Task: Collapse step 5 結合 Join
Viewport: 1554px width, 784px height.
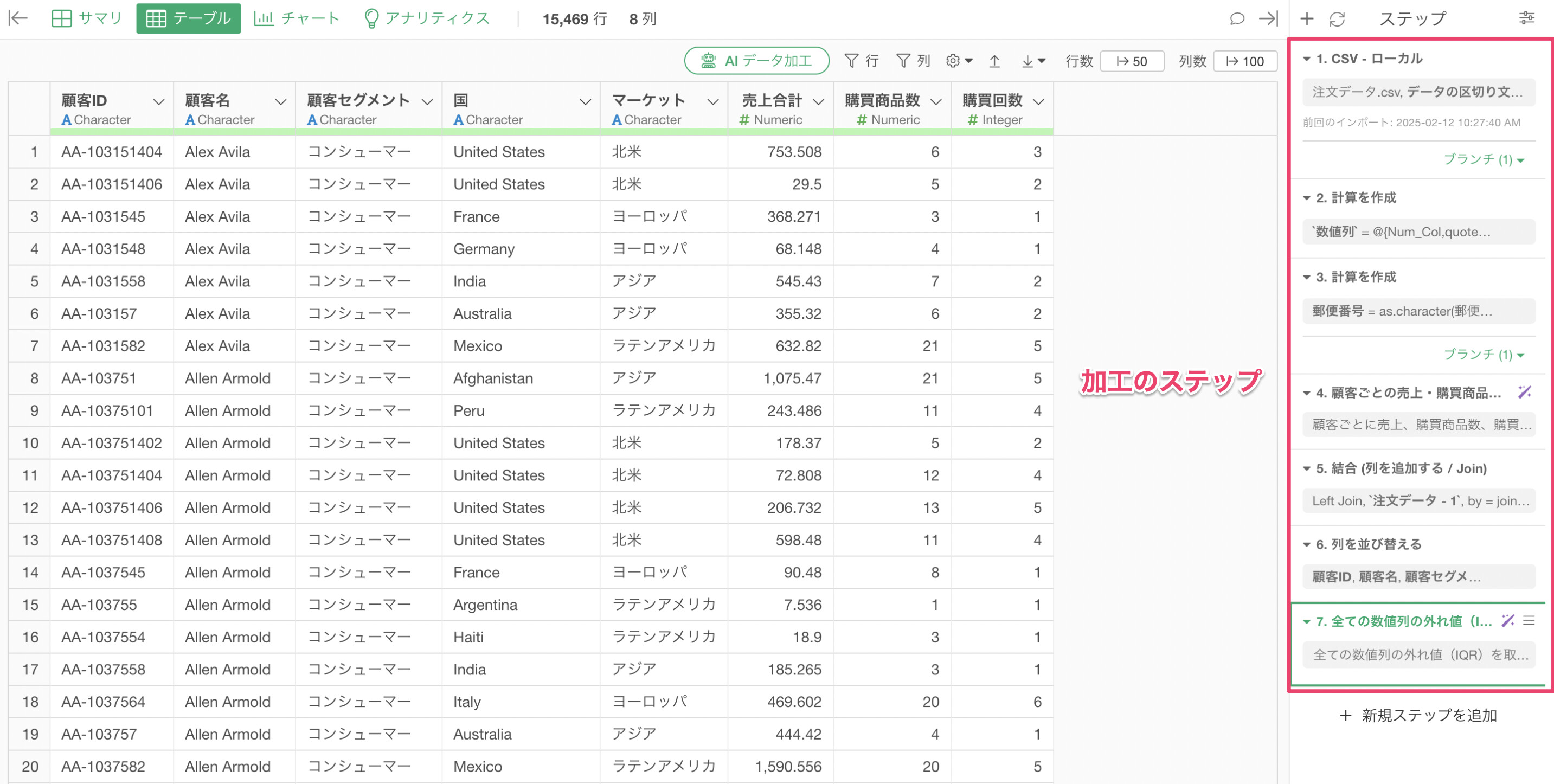Action: point(1307,468)
